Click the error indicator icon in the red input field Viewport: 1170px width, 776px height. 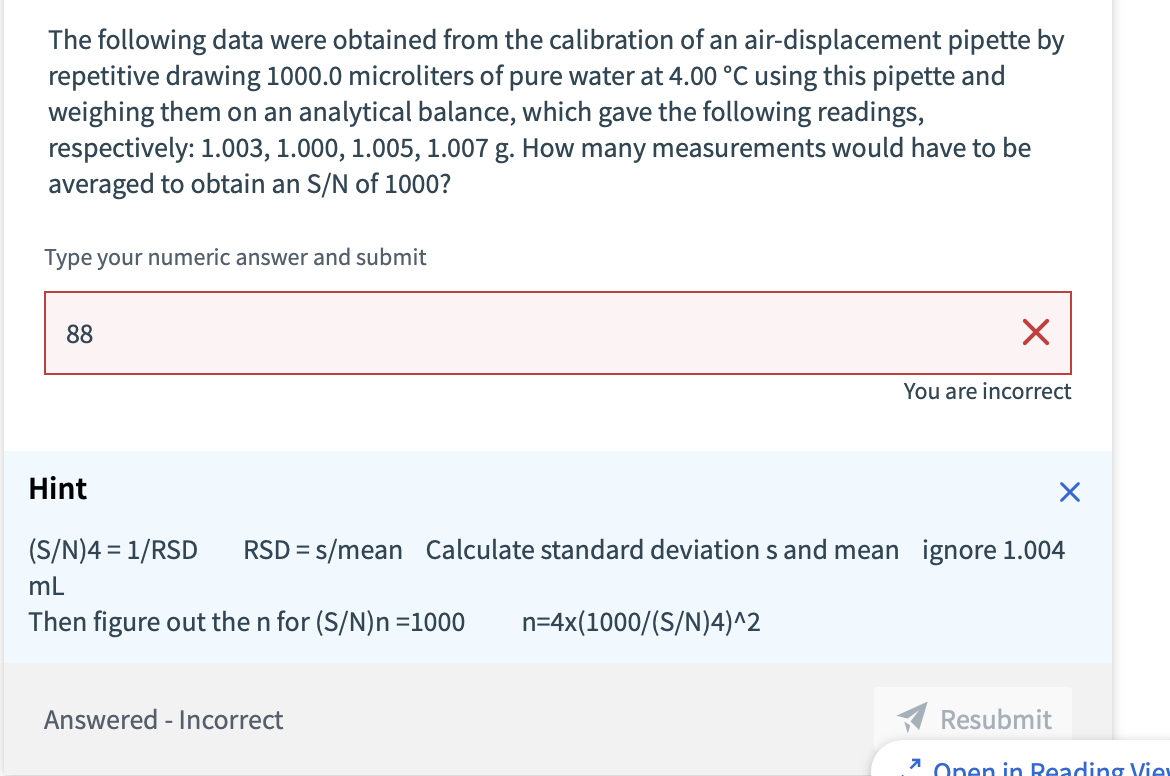(x=1034, y=333)
